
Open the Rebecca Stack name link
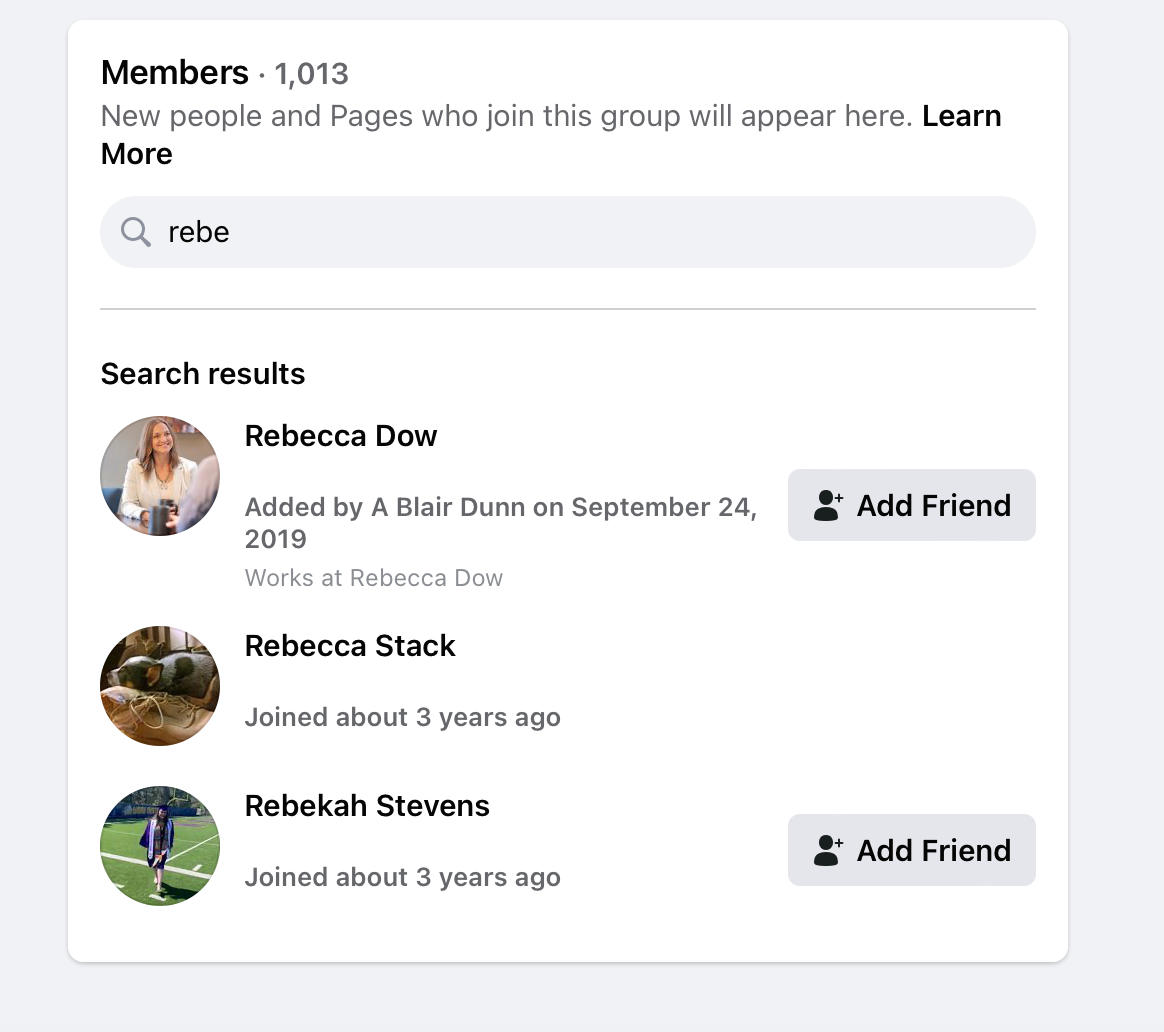[x=350, y=646]
